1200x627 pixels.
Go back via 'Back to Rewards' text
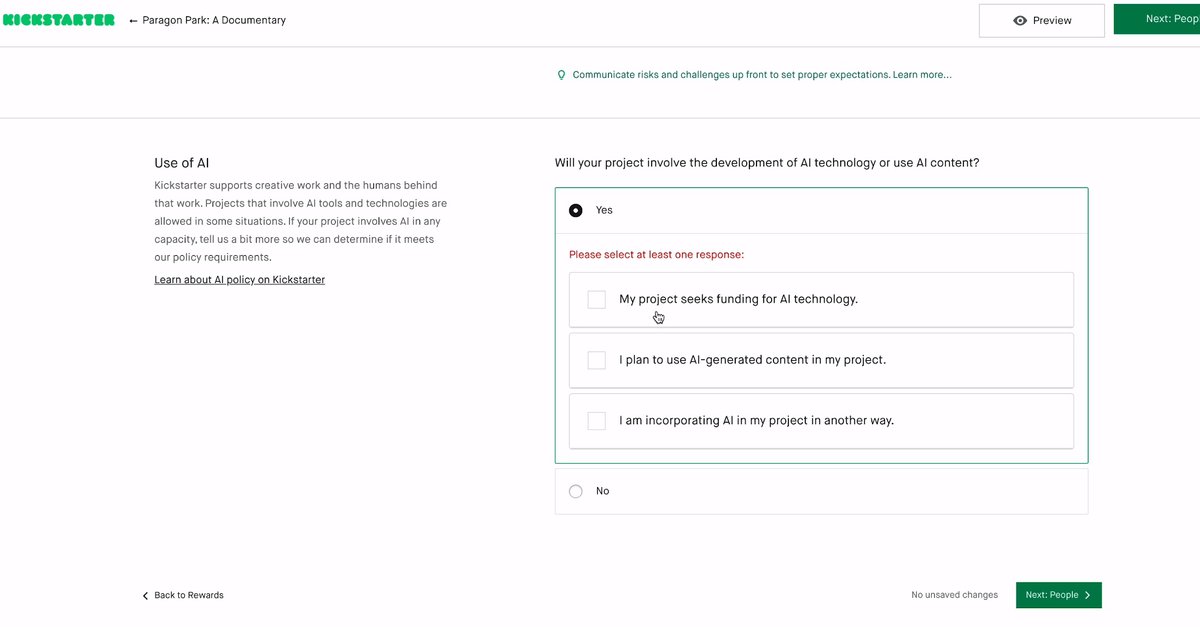(x=189, y=596)
